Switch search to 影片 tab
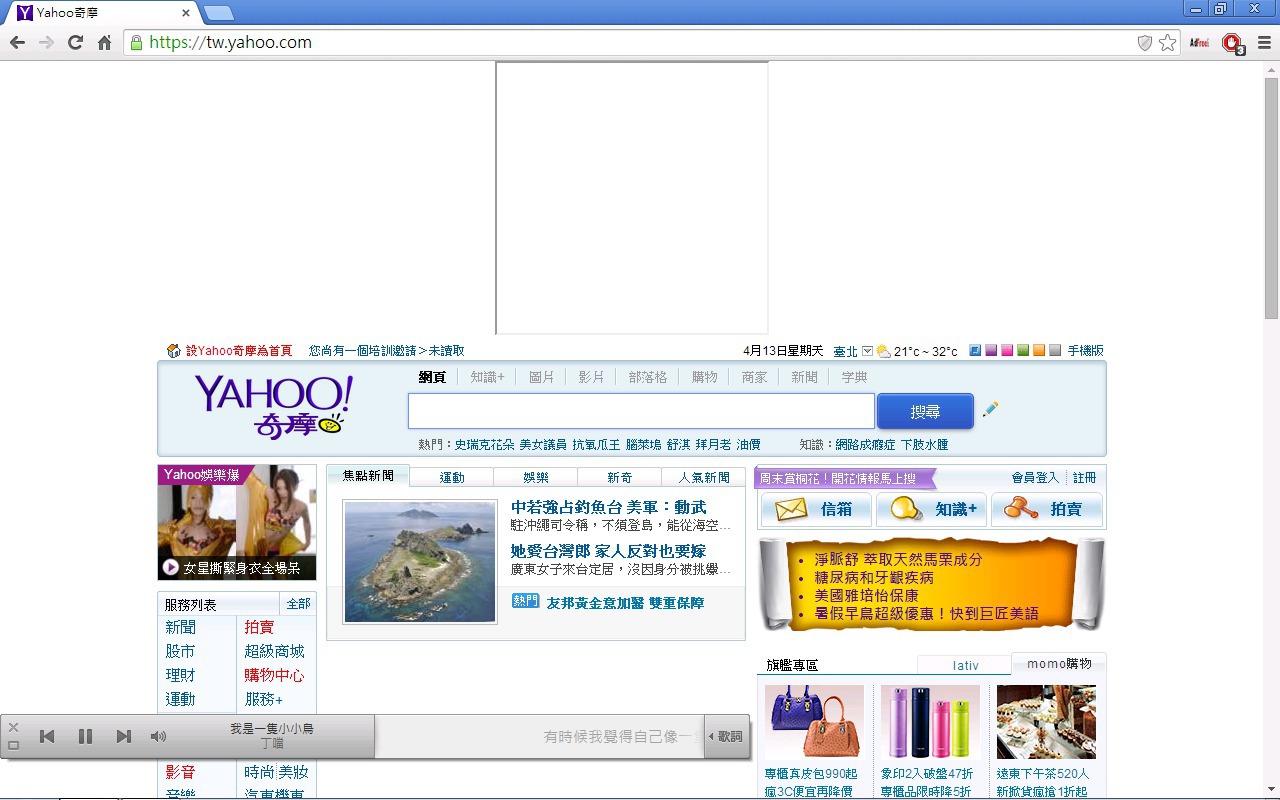 [x=591, y=377]
